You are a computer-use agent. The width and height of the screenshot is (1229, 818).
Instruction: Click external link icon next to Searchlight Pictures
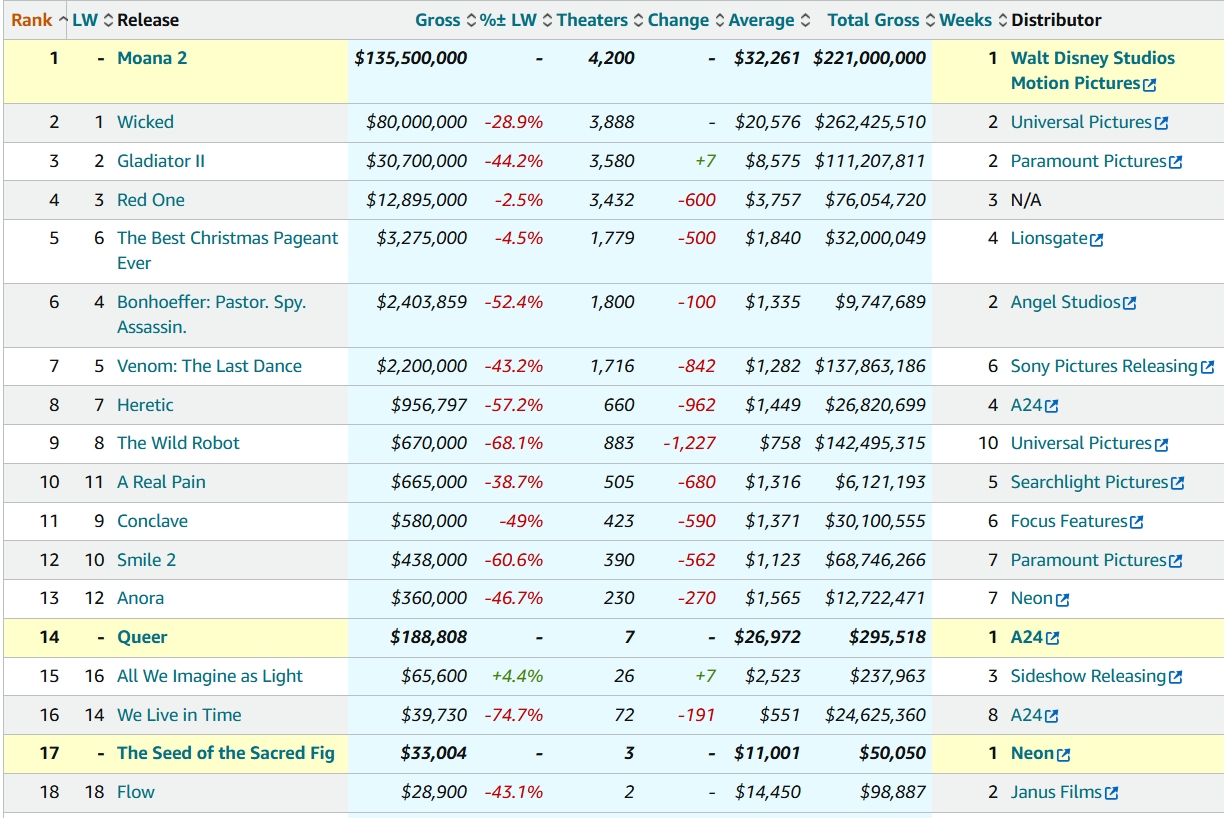[1177, 484]
